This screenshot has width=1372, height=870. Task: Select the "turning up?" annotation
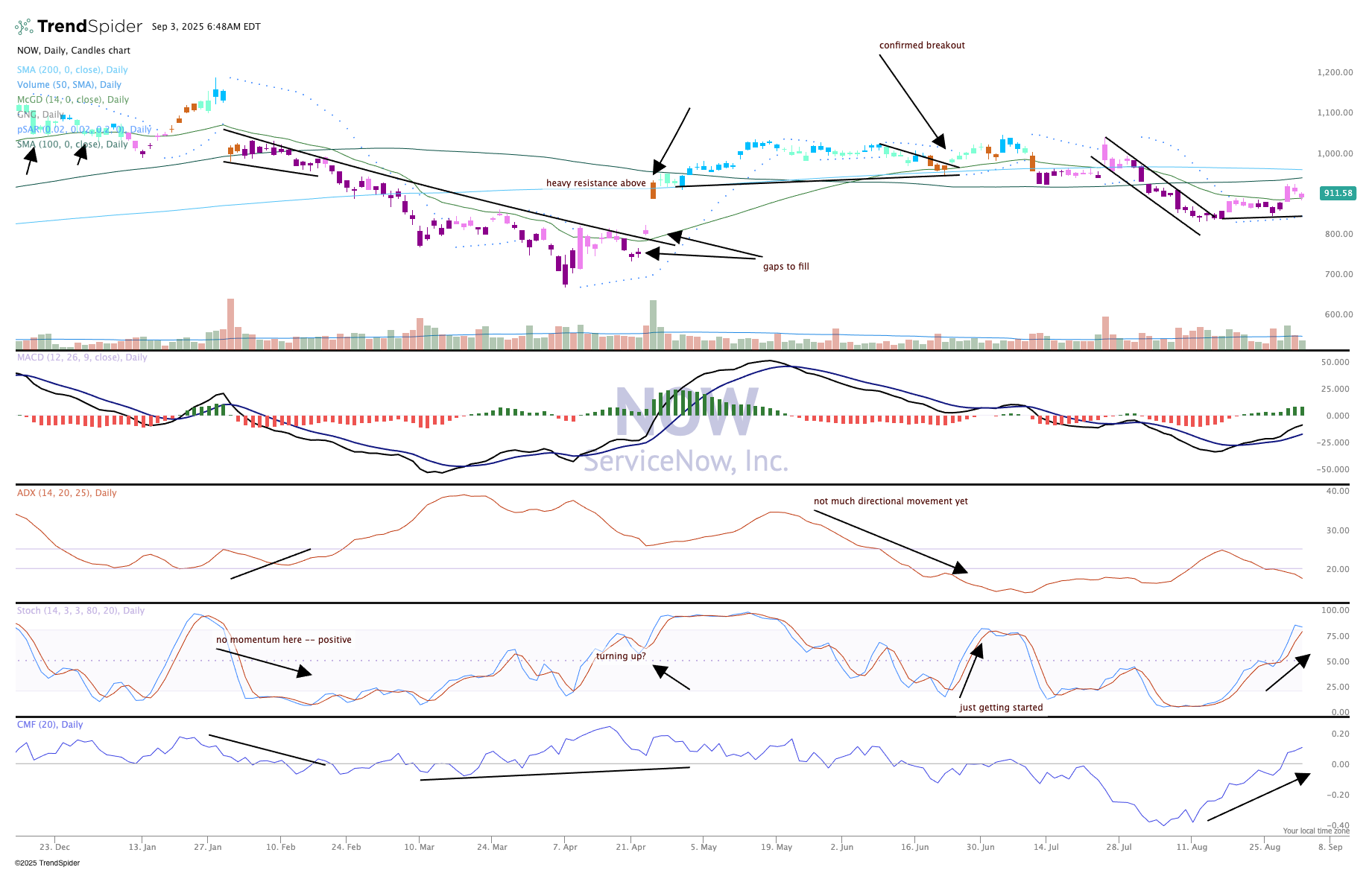pyautogui.click(x=621, y=656)
